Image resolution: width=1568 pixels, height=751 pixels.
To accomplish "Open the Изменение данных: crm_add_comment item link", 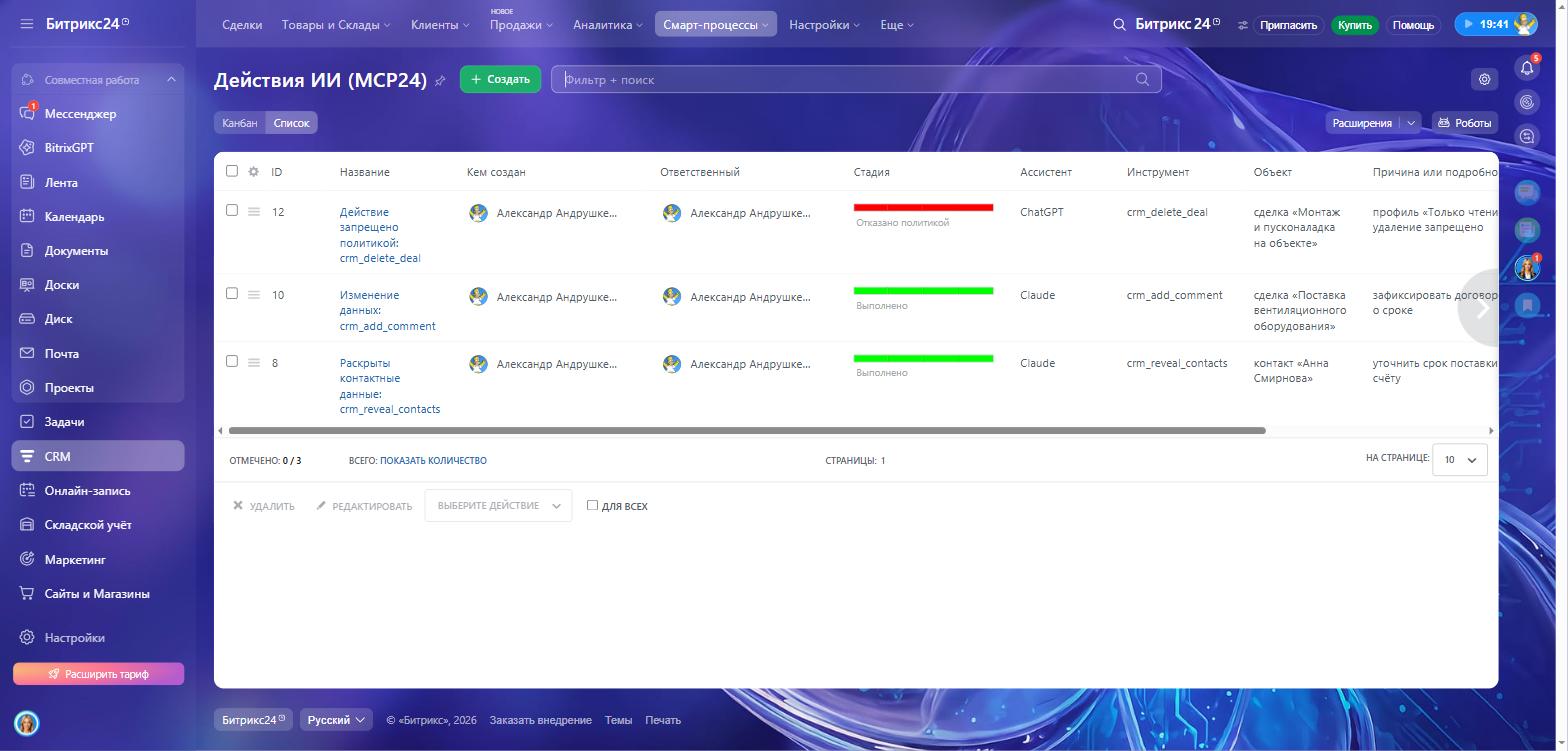I will [387, 310].
